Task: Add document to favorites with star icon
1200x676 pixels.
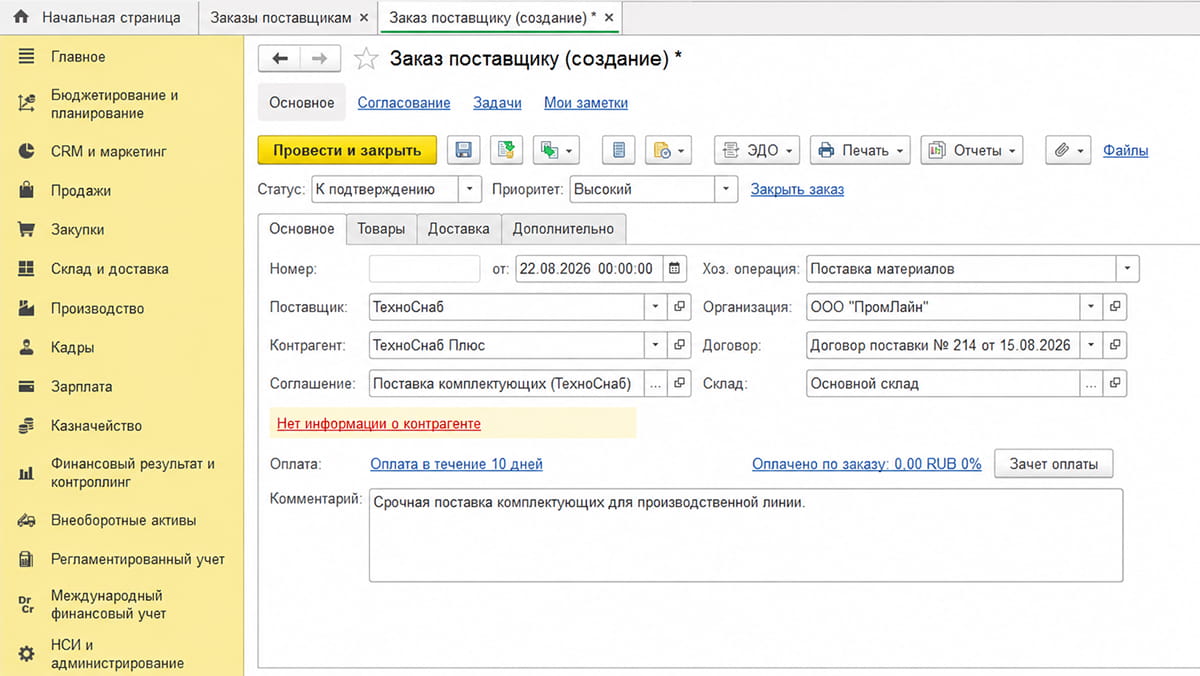Action: [366, 60]
